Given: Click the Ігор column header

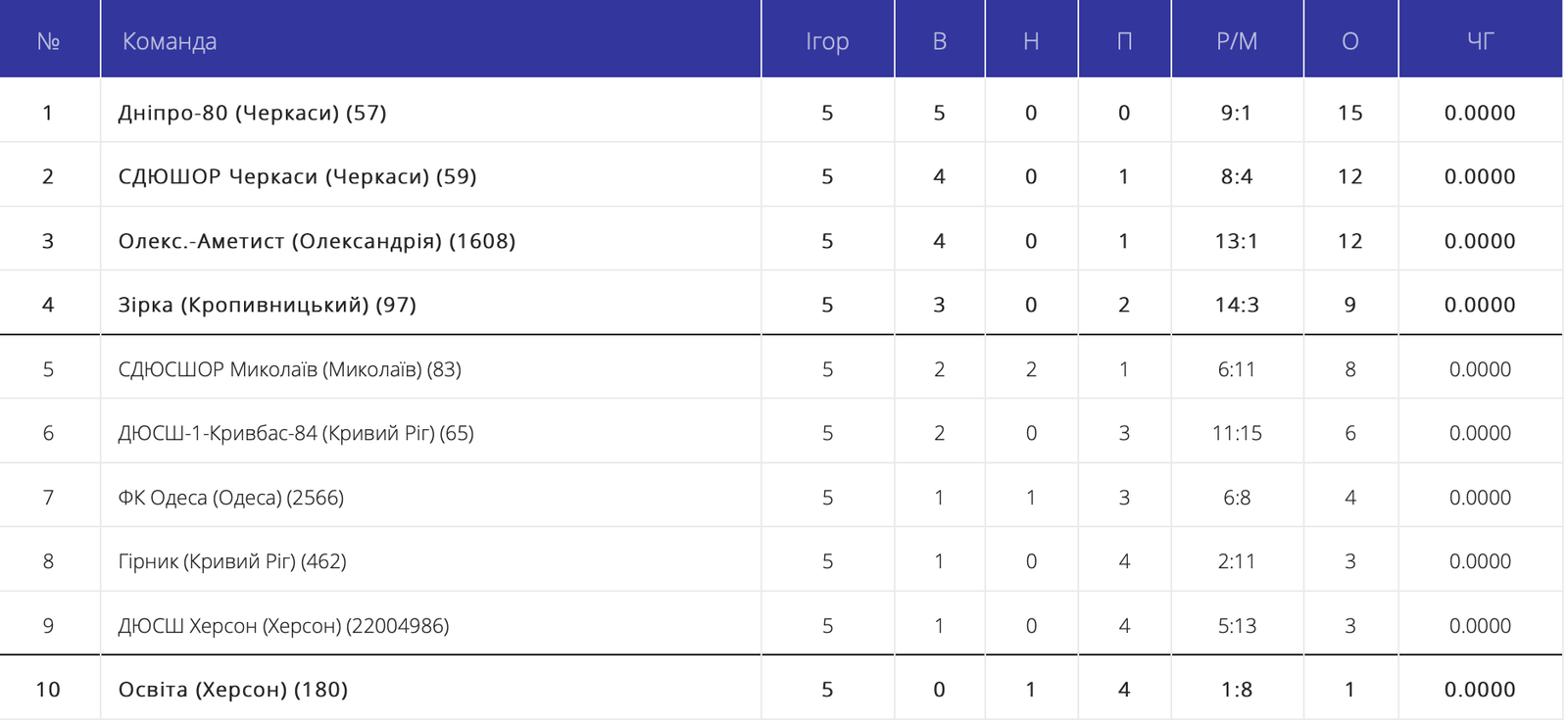Looking at the screenshot, I should (827, 41).
